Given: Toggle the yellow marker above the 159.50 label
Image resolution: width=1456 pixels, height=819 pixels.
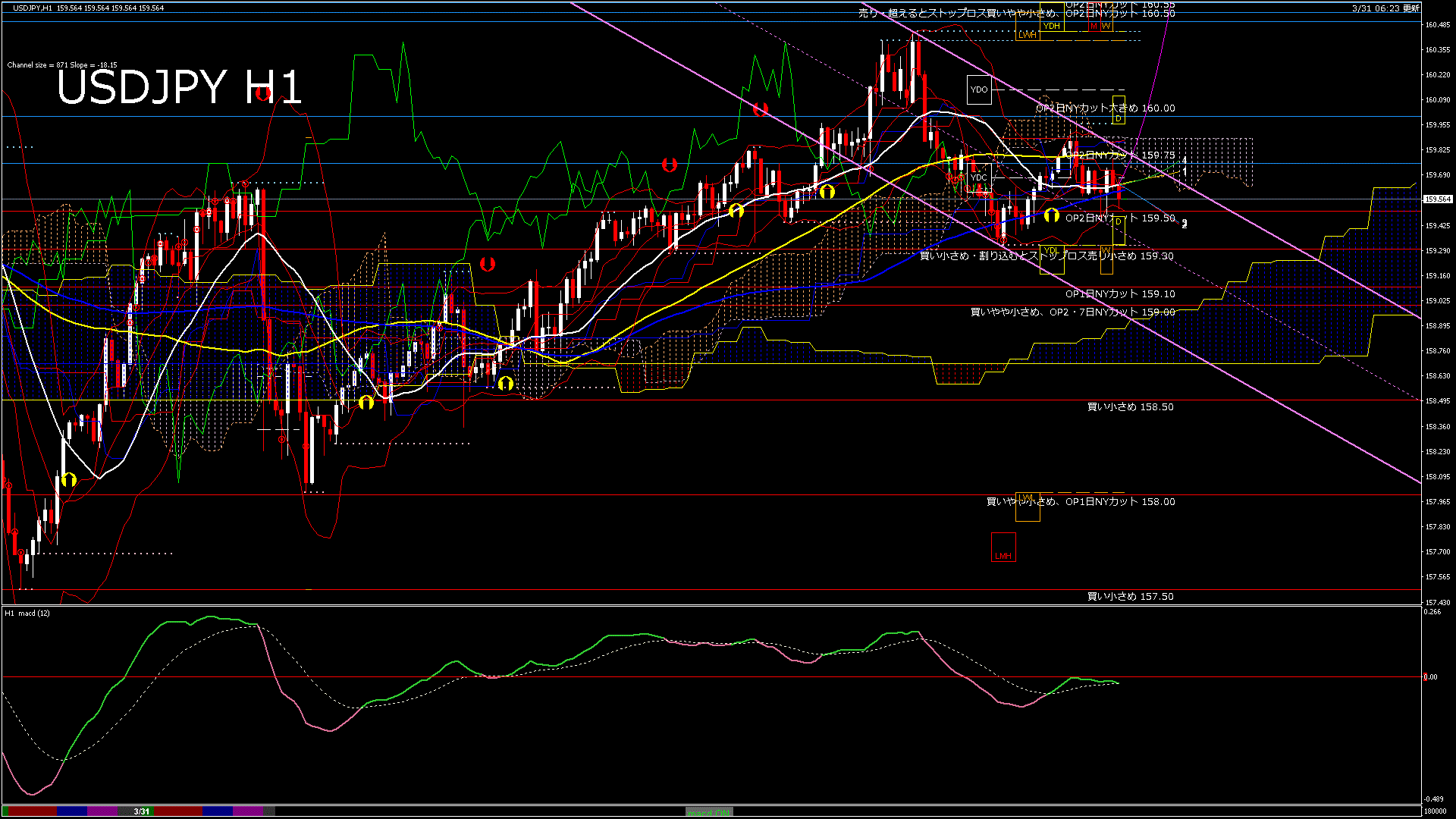Looking at the screenshot, I should point(1051,215).
